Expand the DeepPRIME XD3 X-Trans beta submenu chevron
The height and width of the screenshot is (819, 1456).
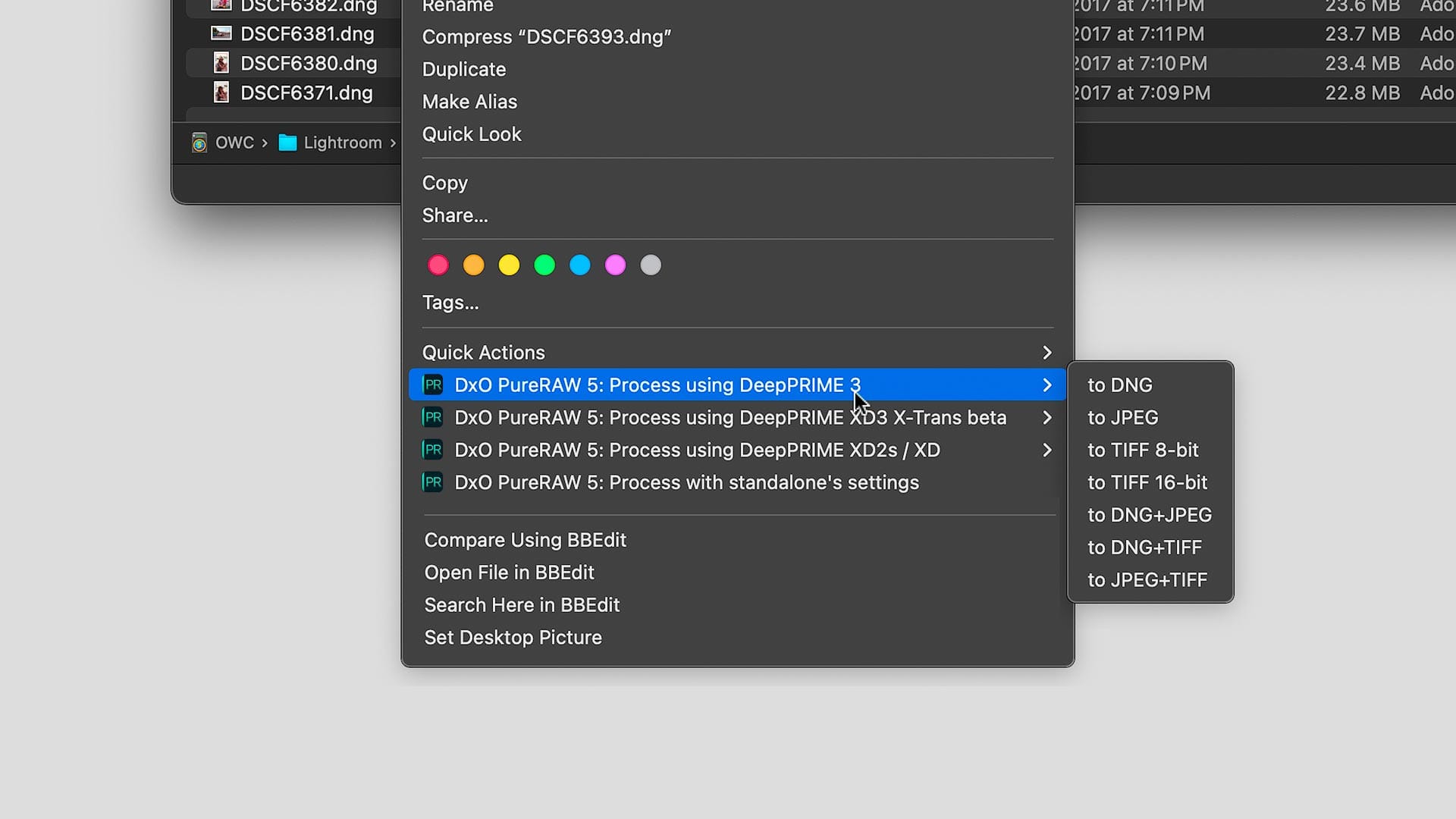tap(1047, 417)
